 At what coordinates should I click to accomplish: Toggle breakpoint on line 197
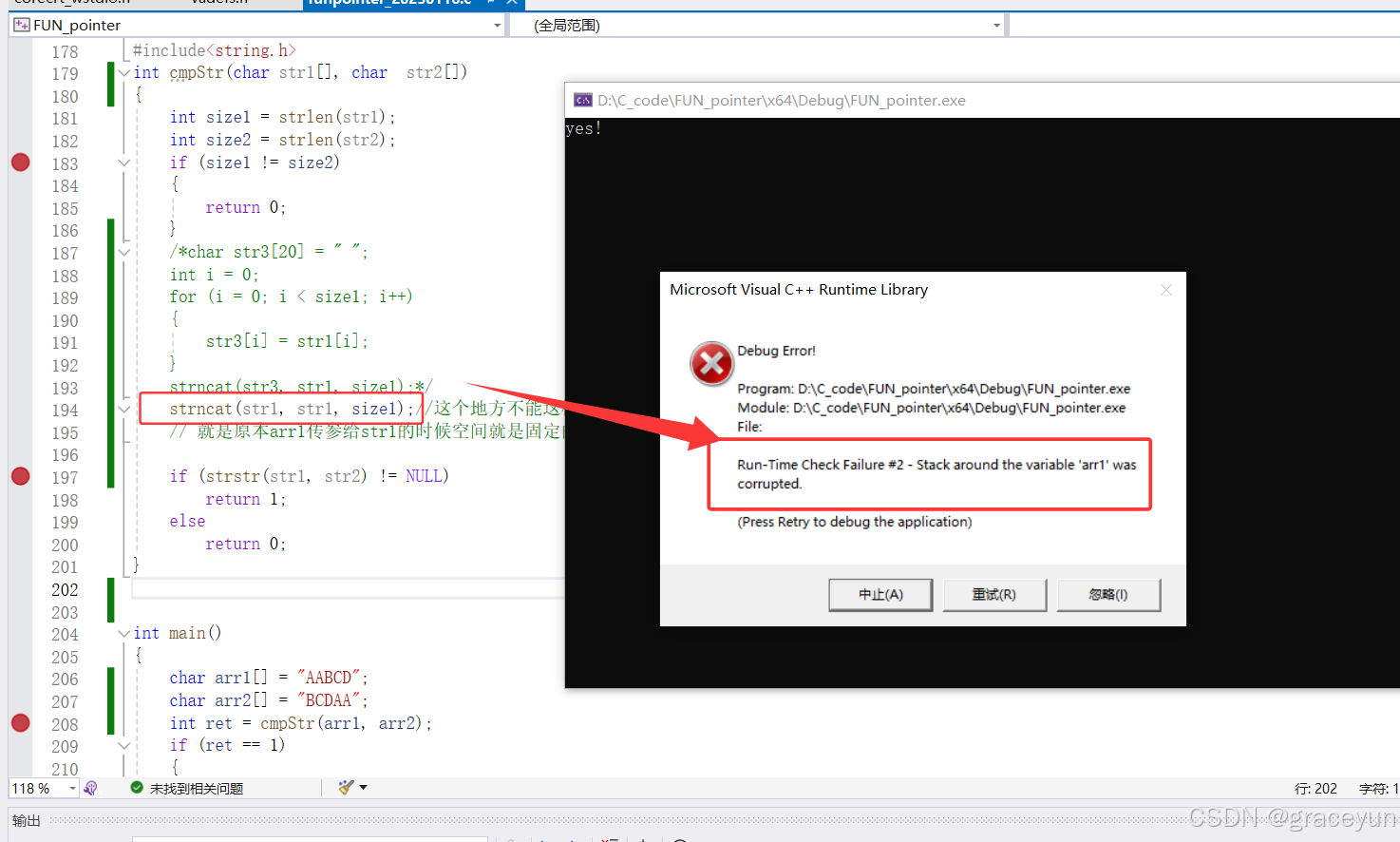click(20, 476)
